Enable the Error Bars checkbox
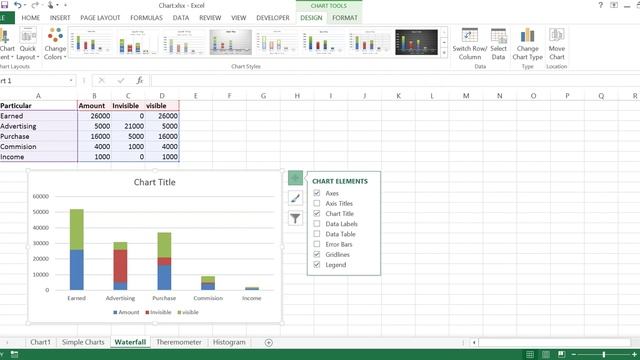This screenshot has height=360, width=640. [x=317, y=244]
